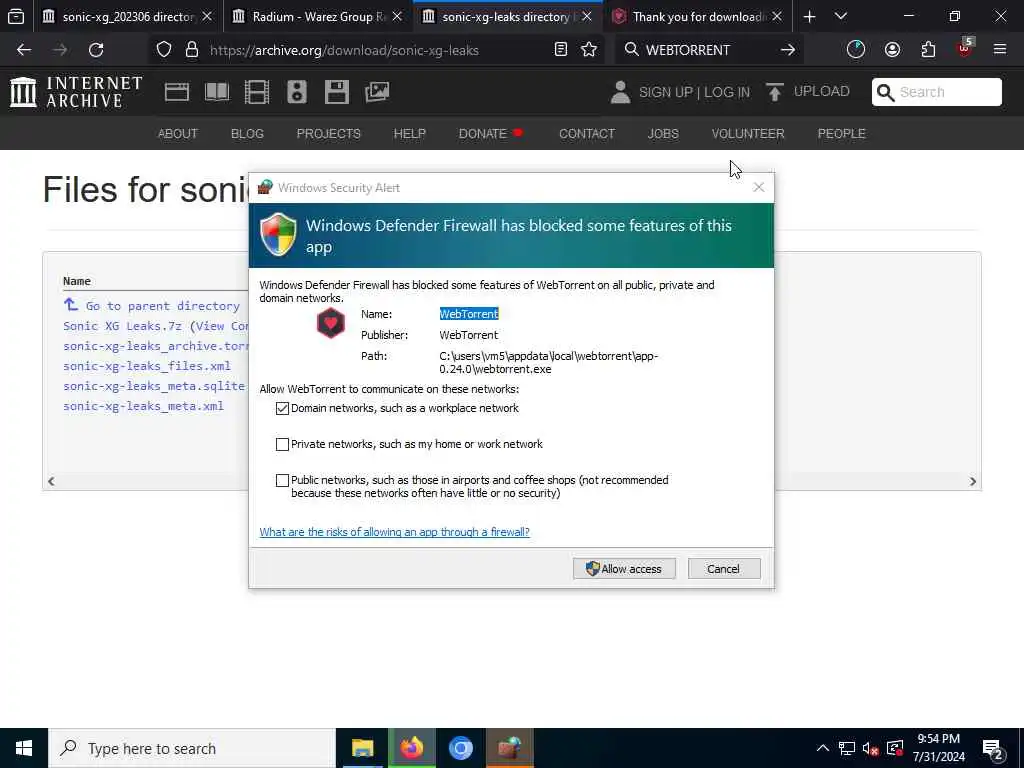Click the Upload arrow icon
Image resolution: width=1024 pixels, height=768 pixels.
click(775, 92)
